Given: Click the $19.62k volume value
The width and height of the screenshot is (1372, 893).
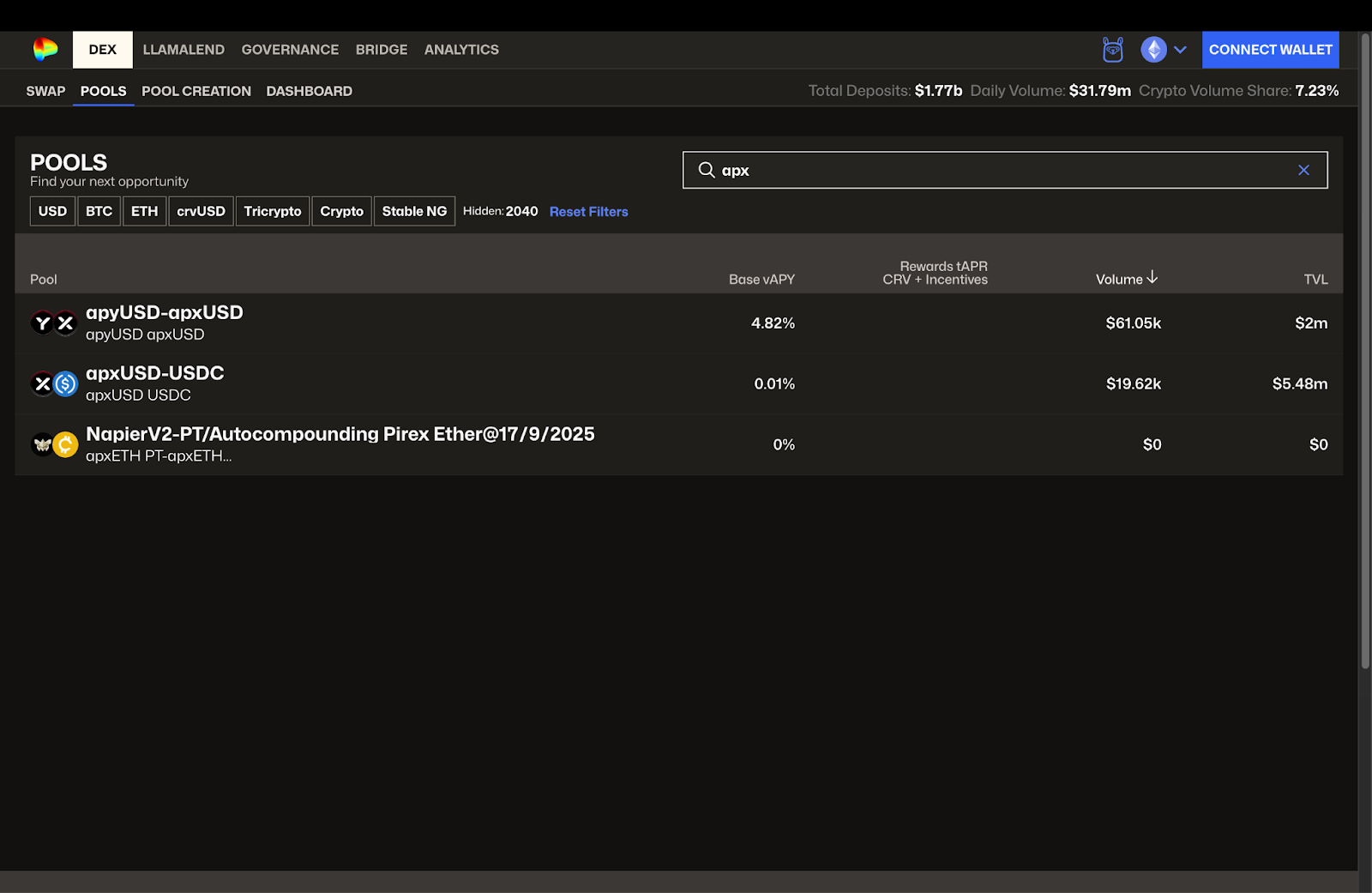Looking at the screenshot, I should (x=1133, y=384).
